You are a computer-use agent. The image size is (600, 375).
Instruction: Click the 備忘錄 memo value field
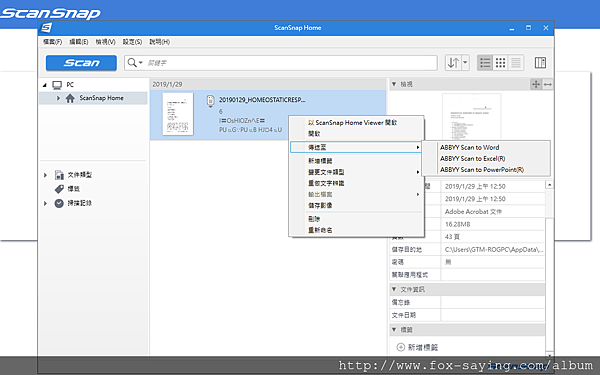pos(493,302)
